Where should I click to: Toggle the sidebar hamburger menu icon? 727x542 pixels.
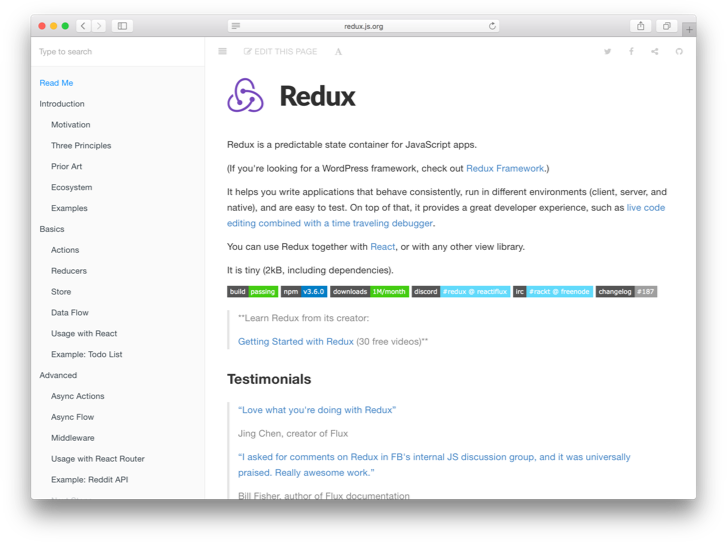click(x=222, y=52)
